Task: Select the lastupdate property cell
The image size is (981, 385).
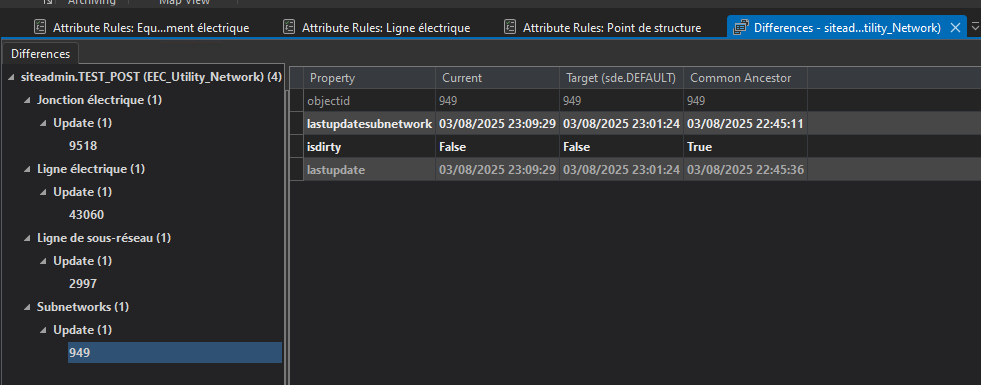Action: pyautogui.click(x=369, y=169)
